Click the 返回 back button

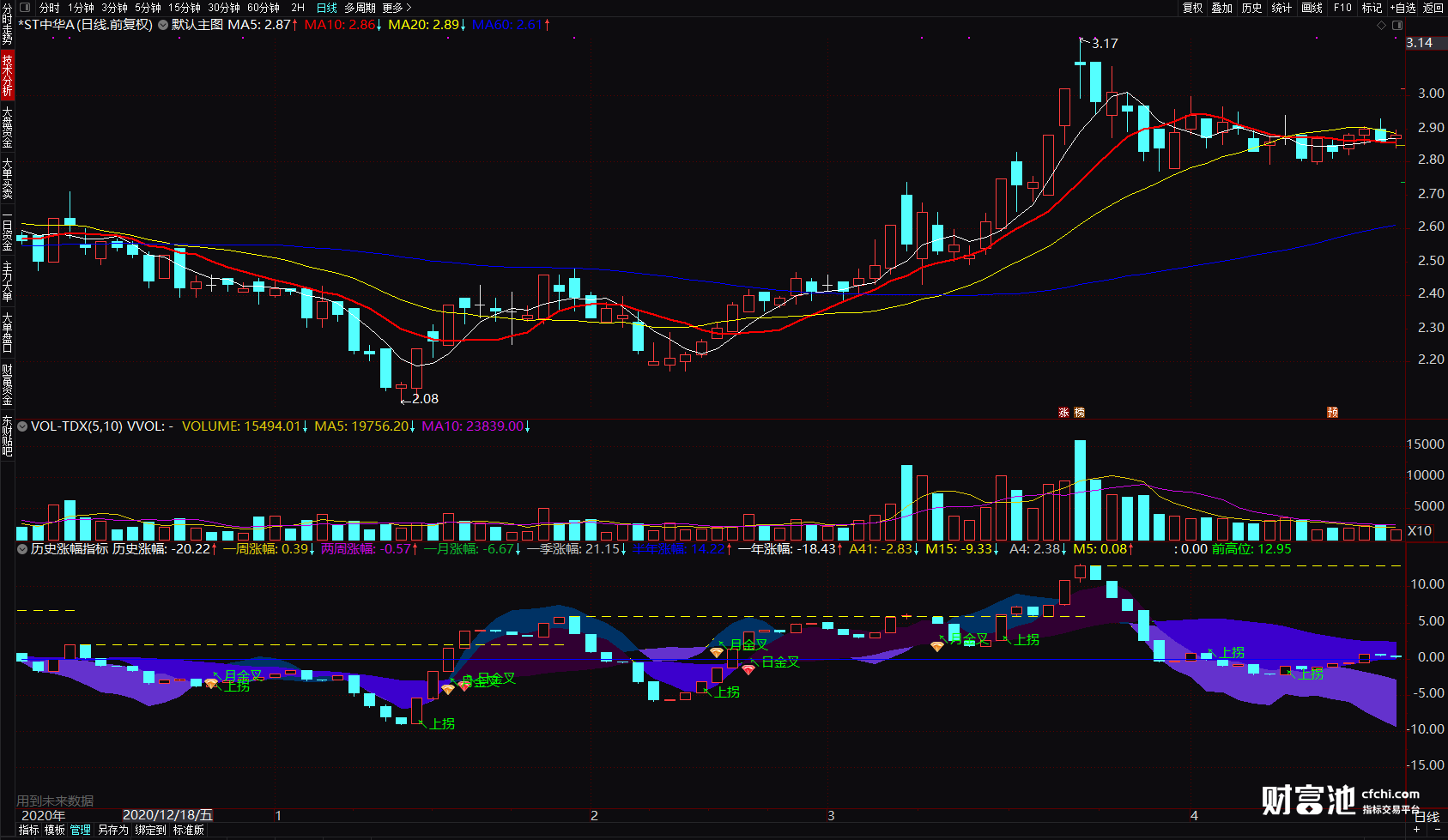pyautogui.click(x=1433, y=8)
